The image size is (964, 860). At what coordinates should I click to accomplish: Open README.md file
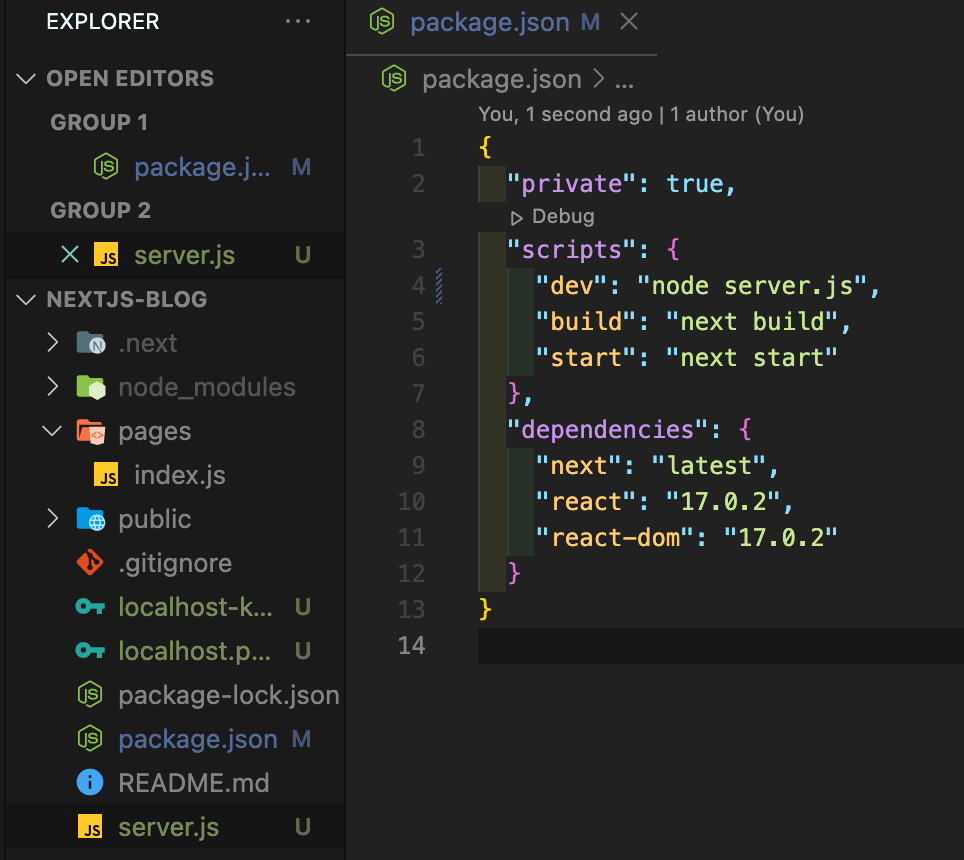pos(194,783)
